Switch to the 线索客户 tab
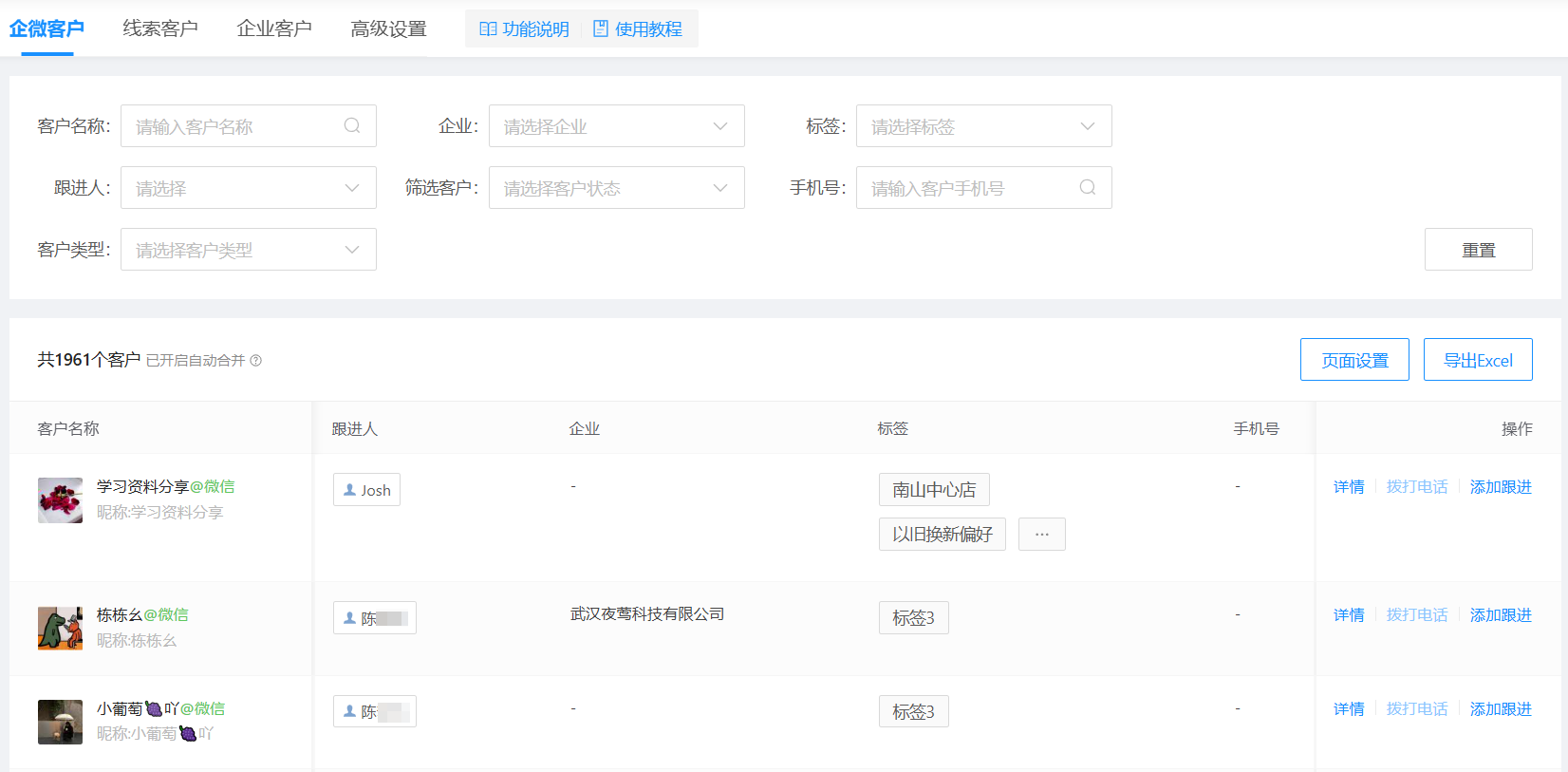 160,28
